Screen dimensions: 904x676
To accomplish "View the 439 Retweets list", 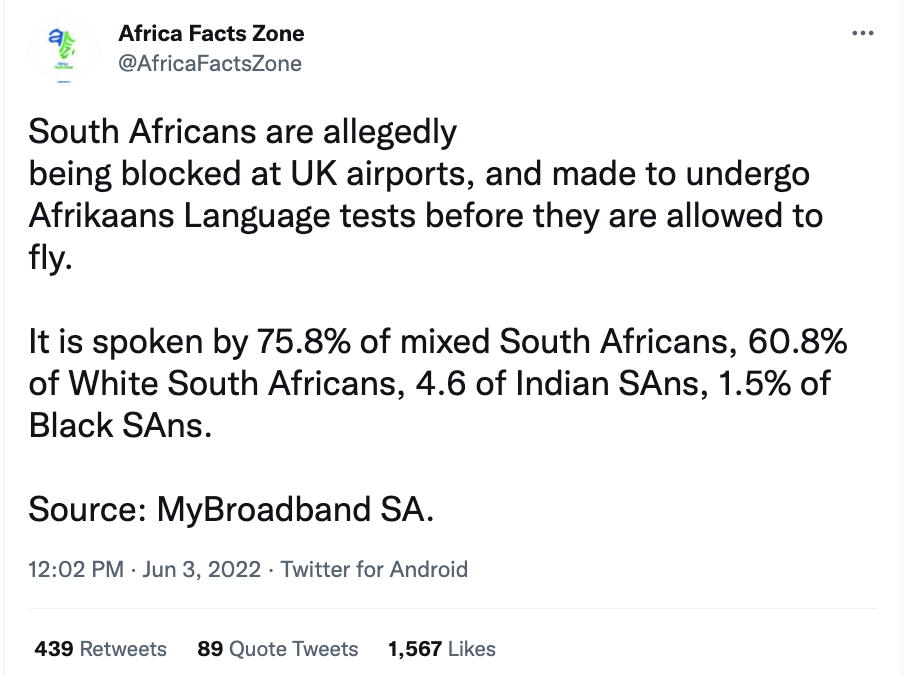I will pyautogui.click(x=100, y=649).
